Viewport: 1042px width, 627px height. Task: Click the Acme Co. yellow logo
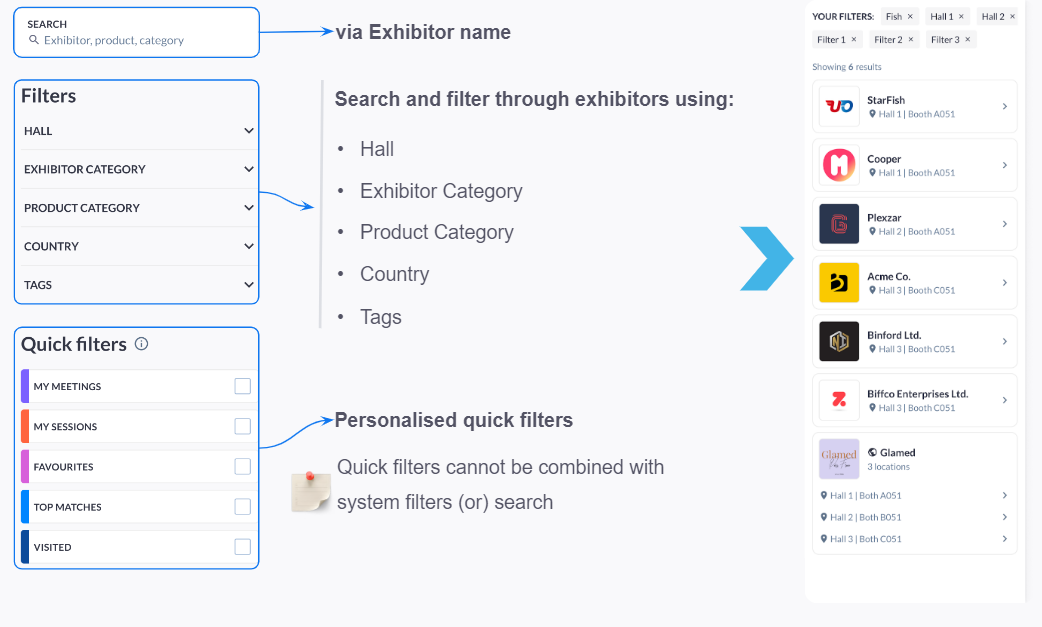point(839,283)
